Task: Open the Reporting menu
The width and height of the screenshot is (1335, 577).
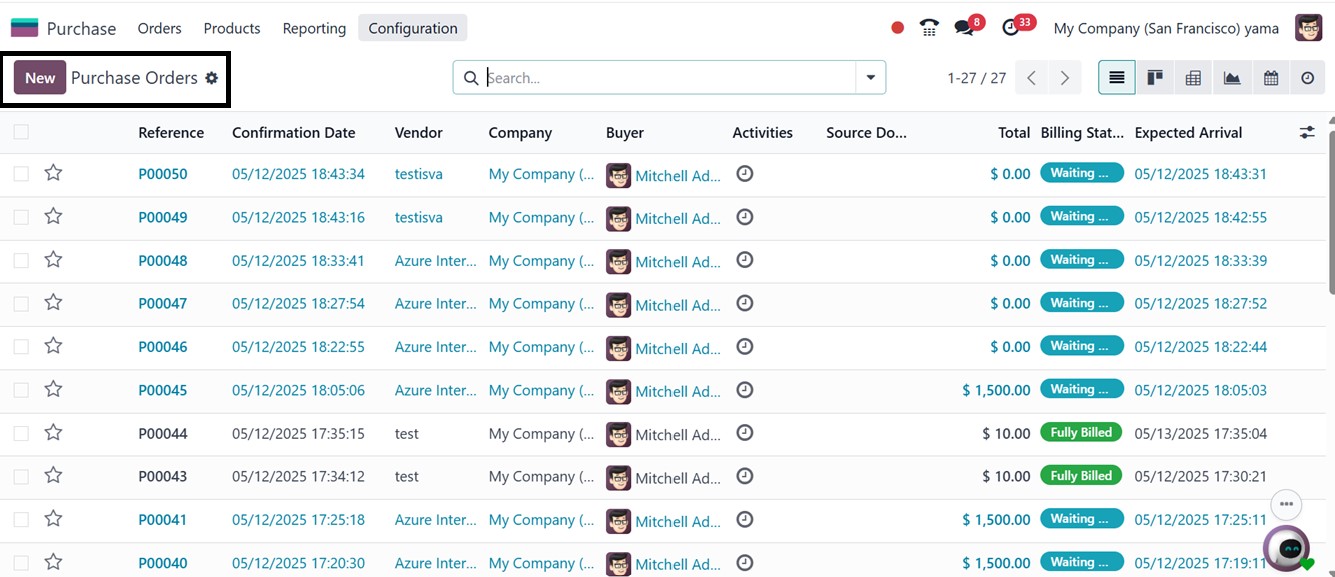Action: [314, 28]
